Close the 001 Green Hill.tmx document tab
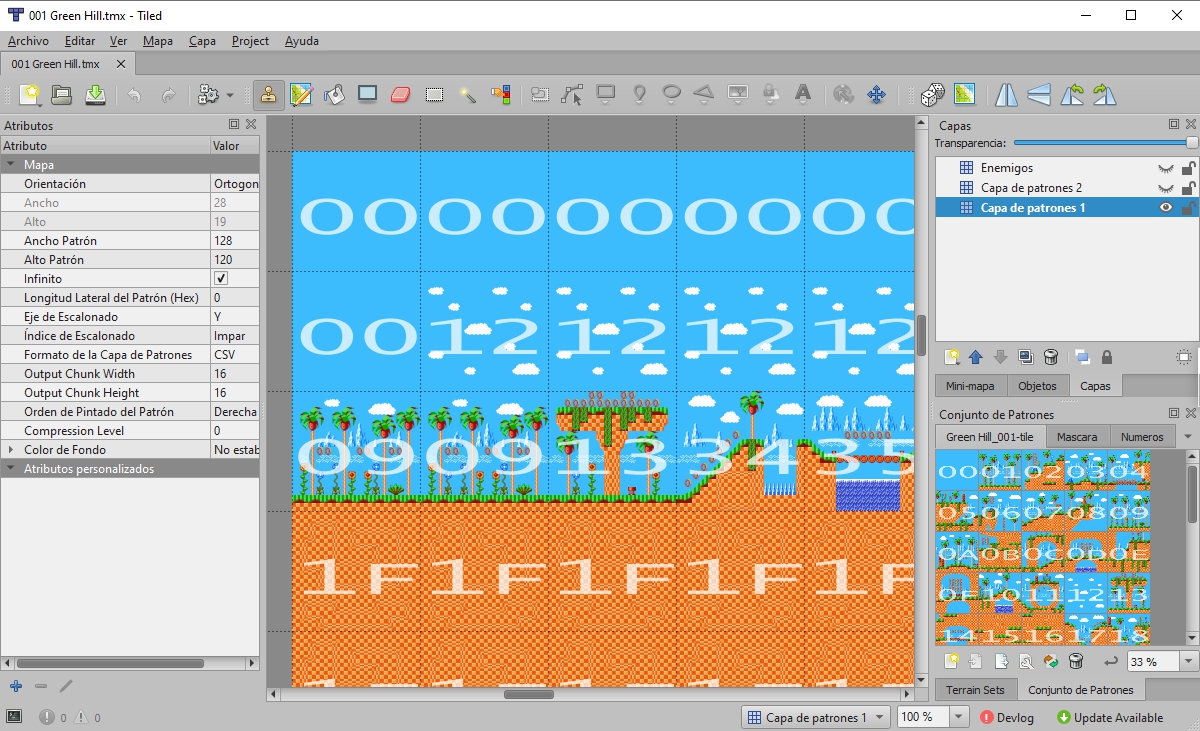Viewport: 1200px width, 731px height. click(x=121, y=64)
